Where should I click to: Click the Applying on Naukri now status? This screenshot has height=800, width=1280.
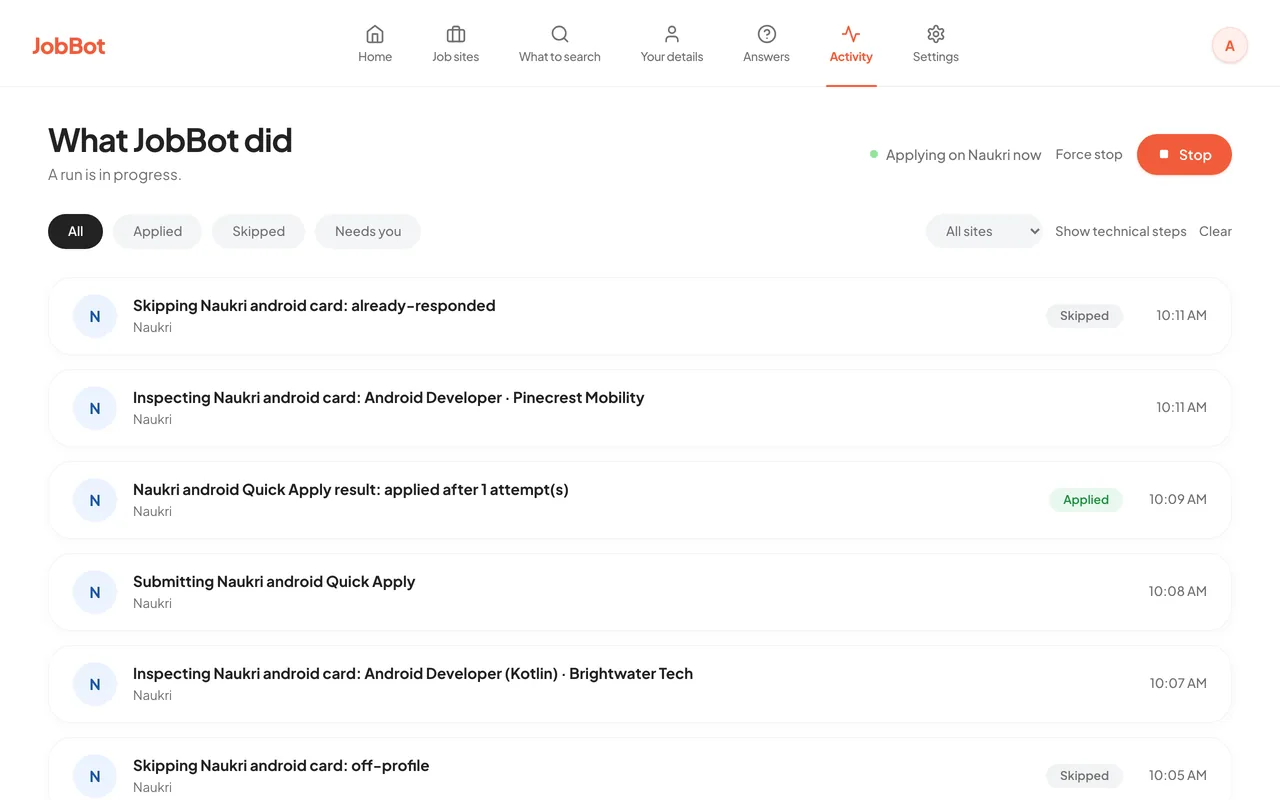click(x=955, y=155)
